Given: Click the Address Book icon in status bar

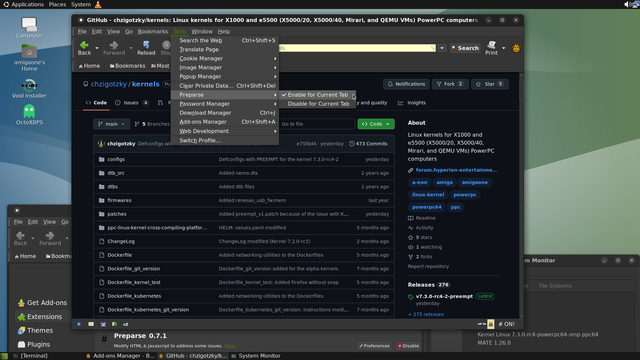Looking at the screenshot, I should click(114, 324).
